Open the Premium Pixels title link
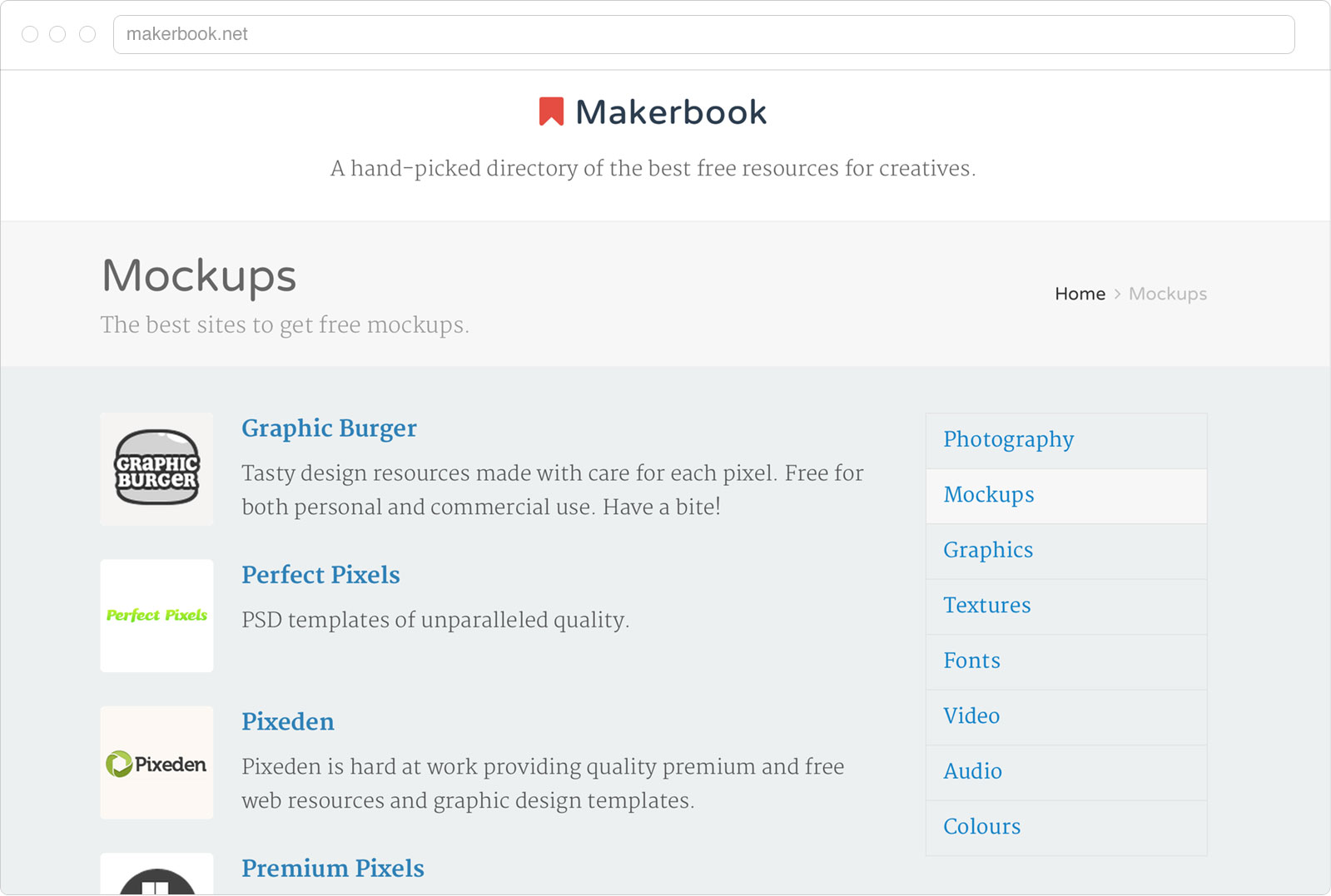The width and height of the screenshot is (1331, 896). pyautogui.click(x=333, y=869)
